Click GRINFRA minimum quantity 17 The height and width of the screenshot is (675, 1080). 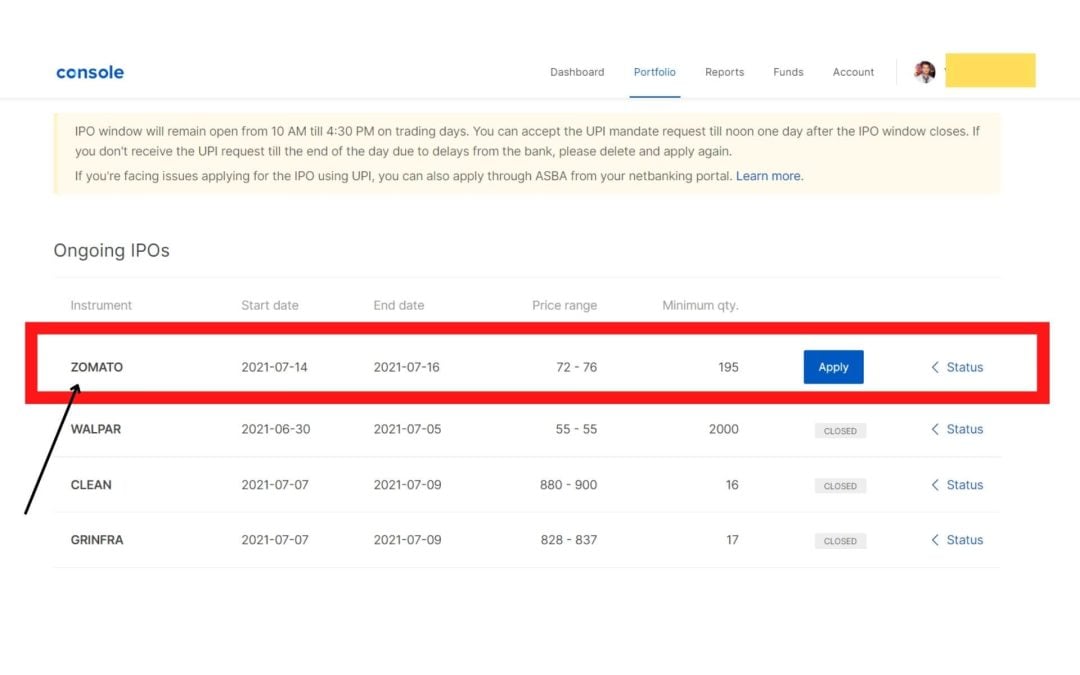pyautogui.click(x=732, y=540)
